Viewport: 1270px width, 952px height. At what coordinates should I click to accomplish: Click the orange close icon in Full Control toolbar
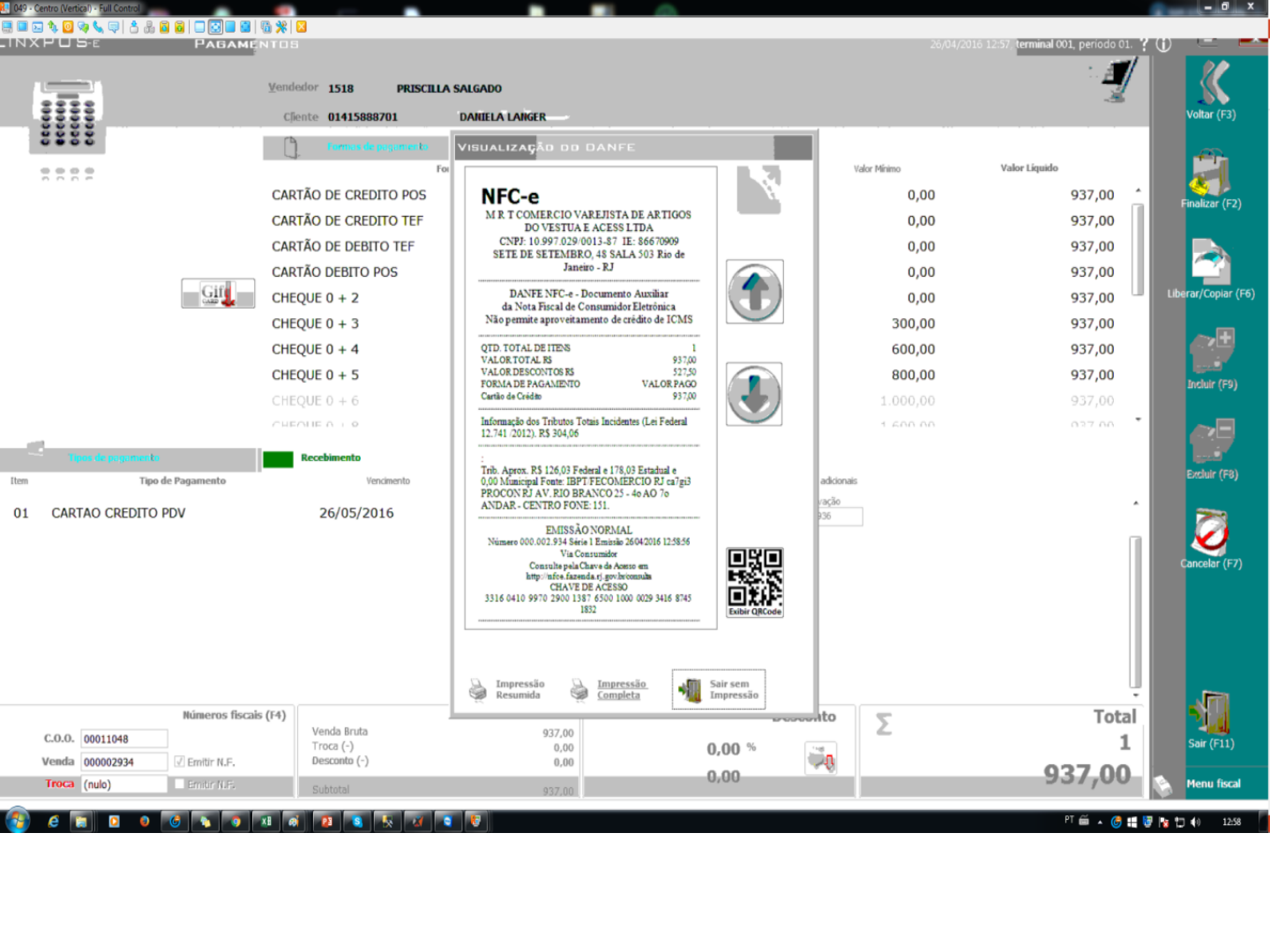[302, 26]
